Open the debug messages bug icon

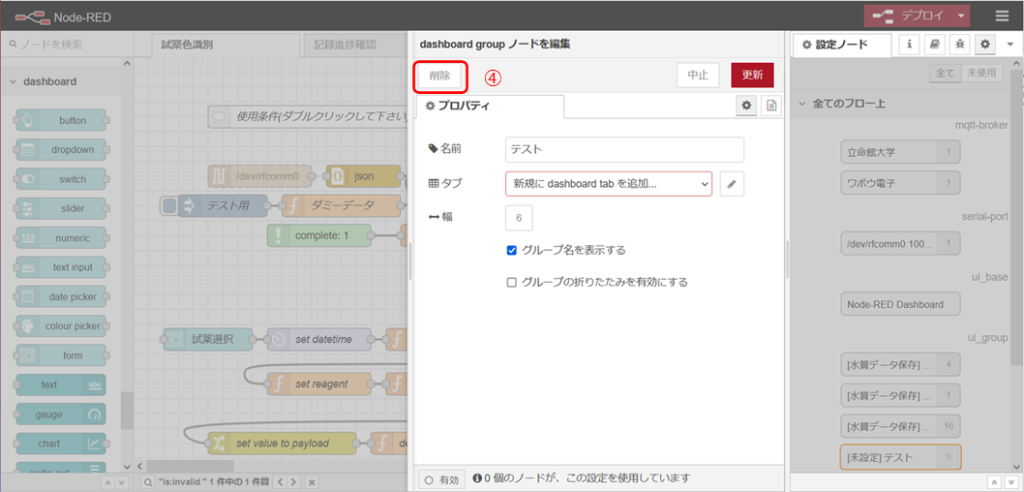959,45
